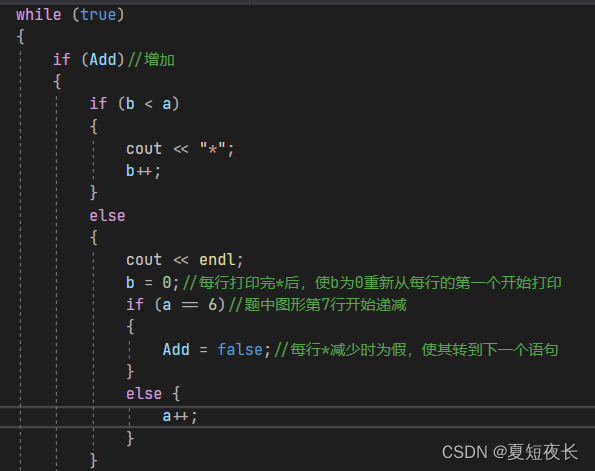Click the 'false' keyword
This screenshot has width=595, height=471.
point(240,349)
